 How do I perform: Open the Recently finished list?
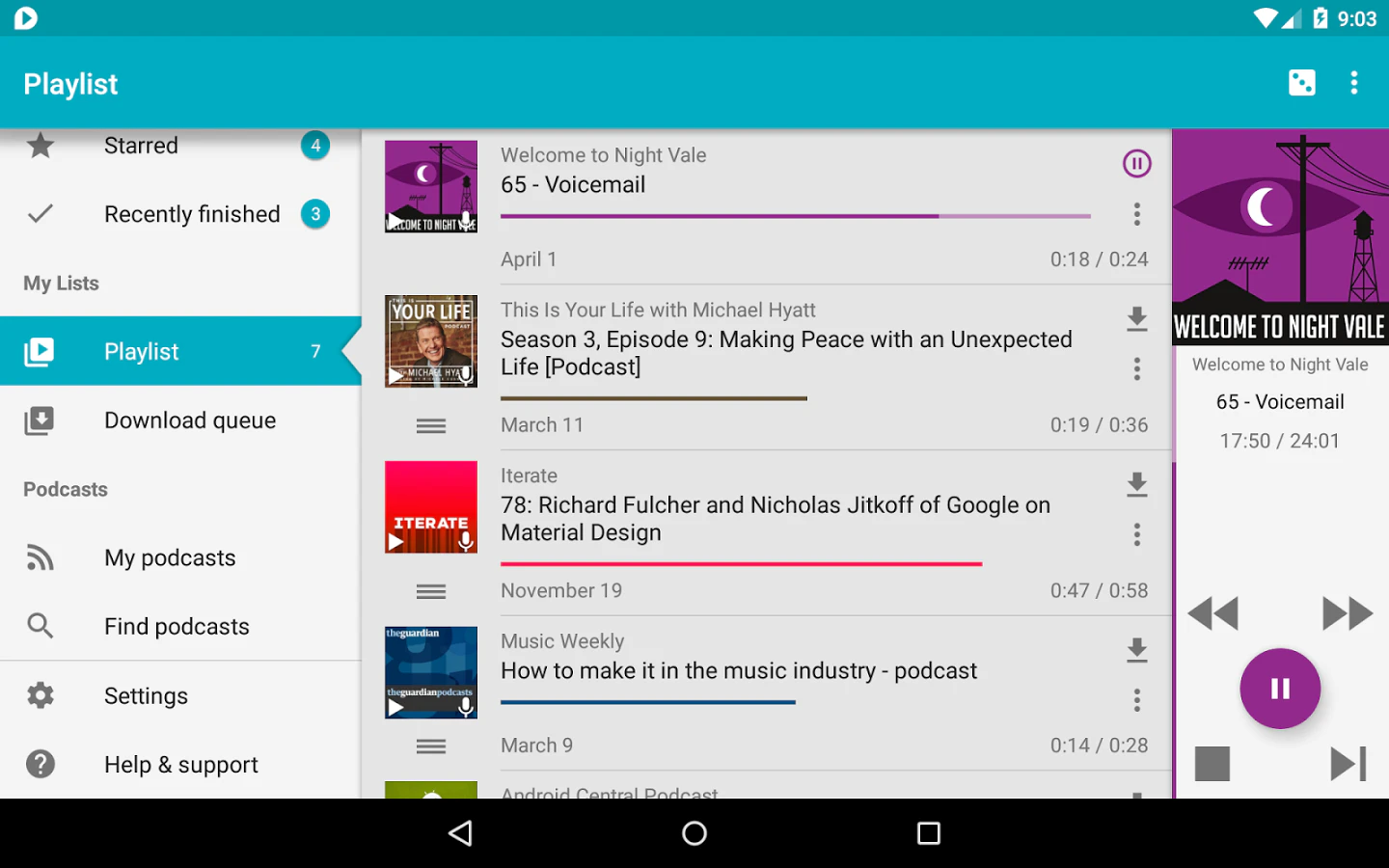click(180, 214)
